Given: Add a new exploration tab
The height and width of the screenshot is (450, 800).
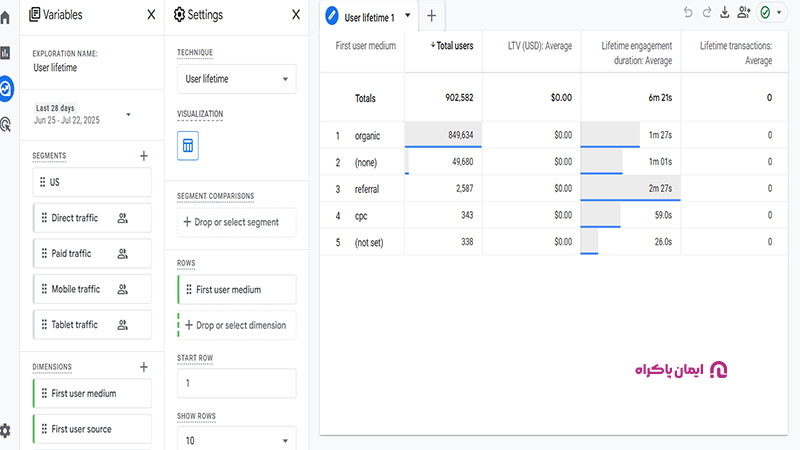Looking at the screenshot, I should click(x=432, y=16).
